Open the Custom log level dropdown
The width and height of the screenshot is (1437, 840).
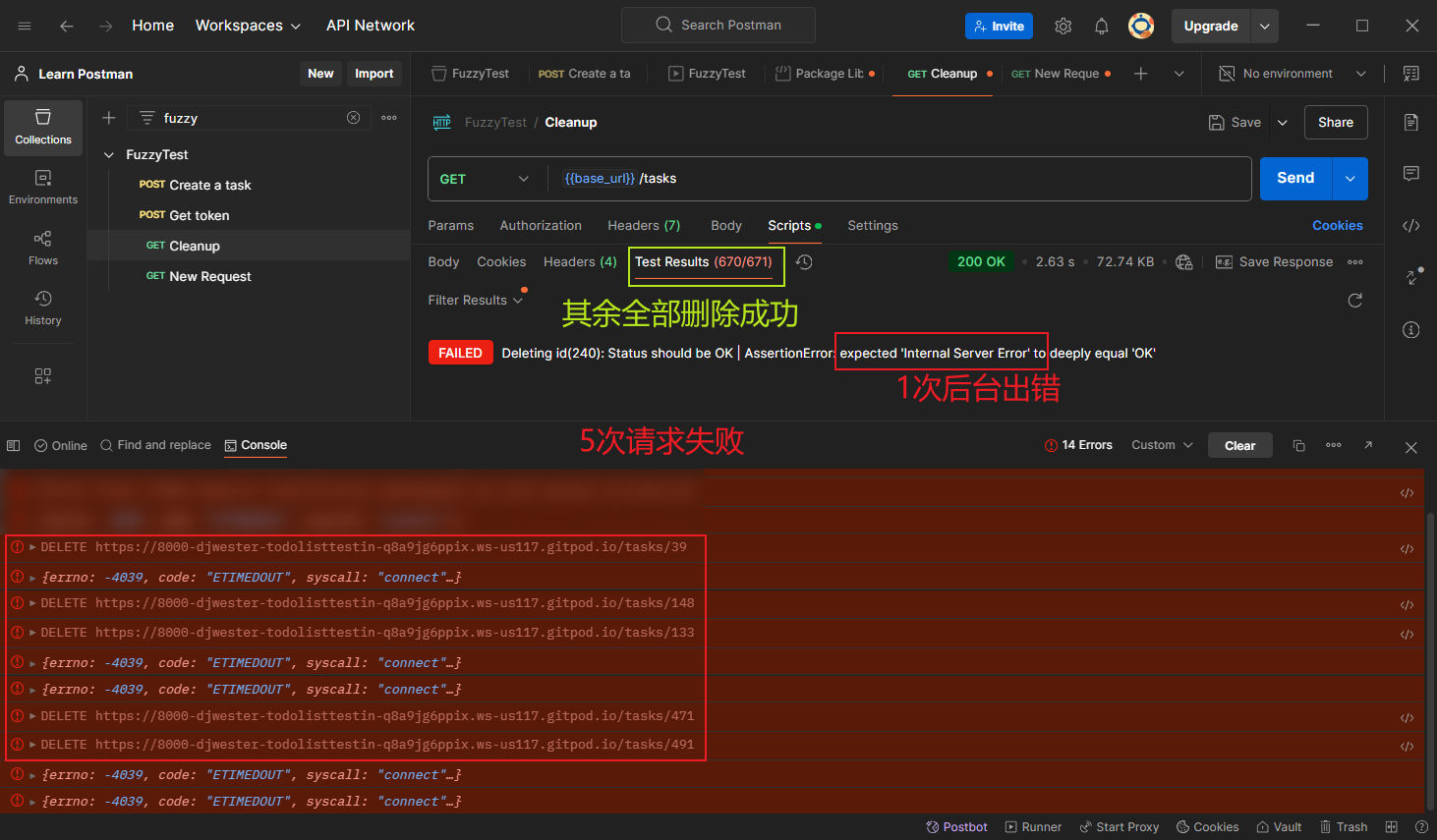(x=1162, y=446)
